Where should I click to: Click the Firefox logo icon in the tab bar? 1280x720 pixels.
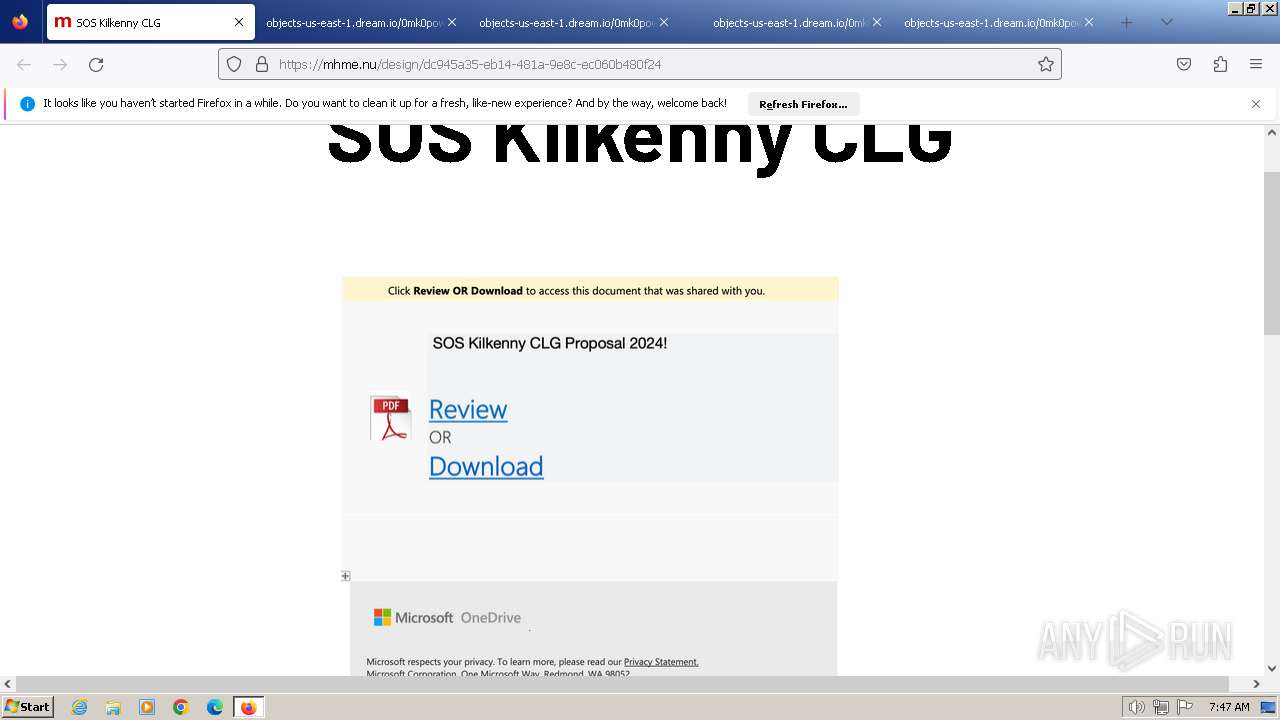[20, 22]
